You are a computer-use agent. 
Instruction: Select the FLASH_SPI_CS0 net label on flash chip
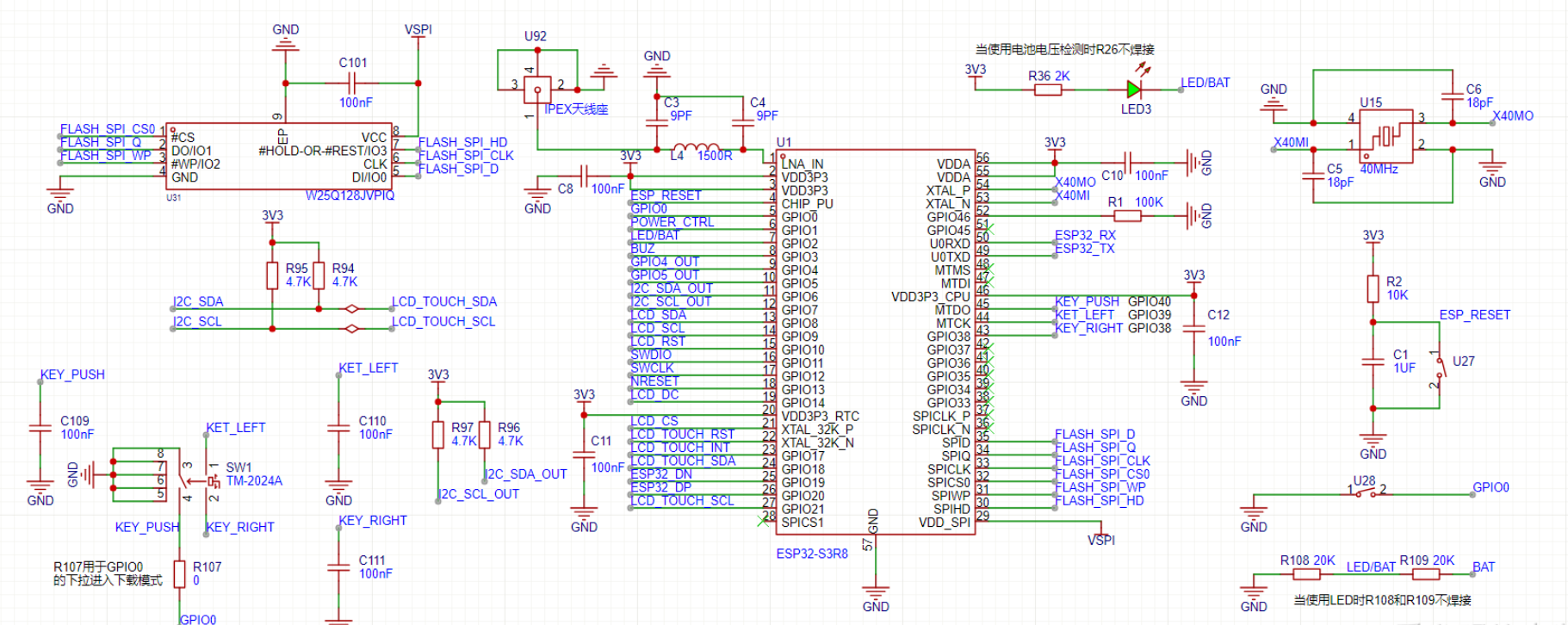(108, 129)
